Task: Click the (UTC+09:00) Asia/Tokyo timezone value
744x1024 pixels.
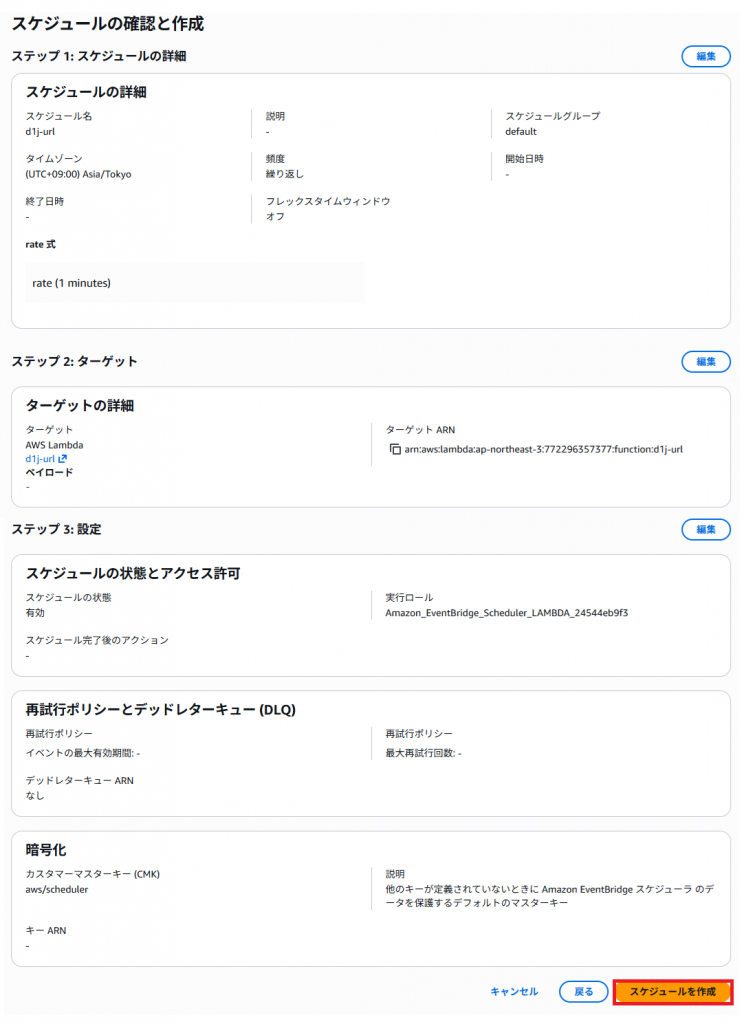Action: coord(78,174)
